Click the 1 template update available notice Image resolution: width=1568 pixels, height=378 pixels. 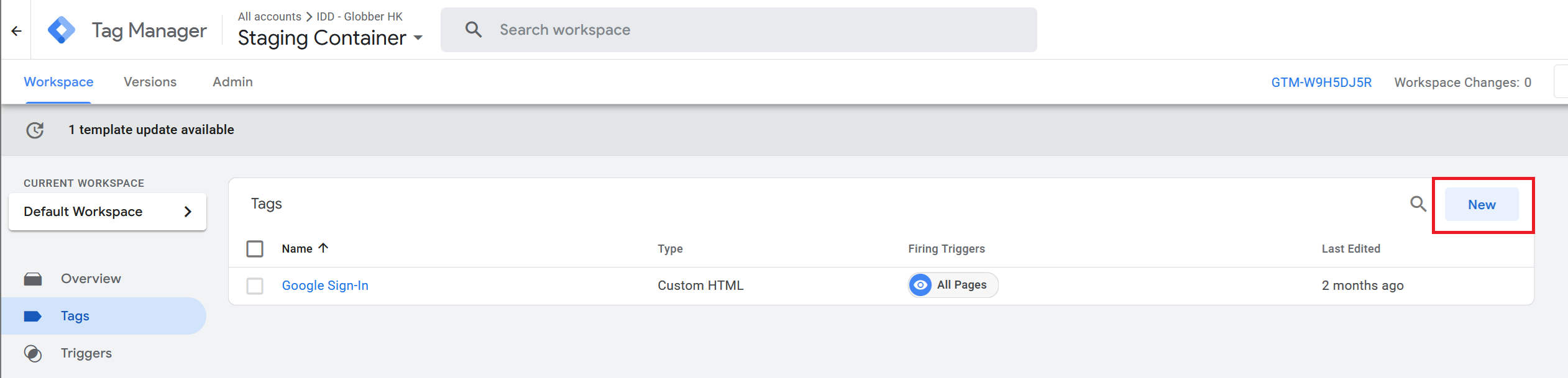click(x=151, y=130)
